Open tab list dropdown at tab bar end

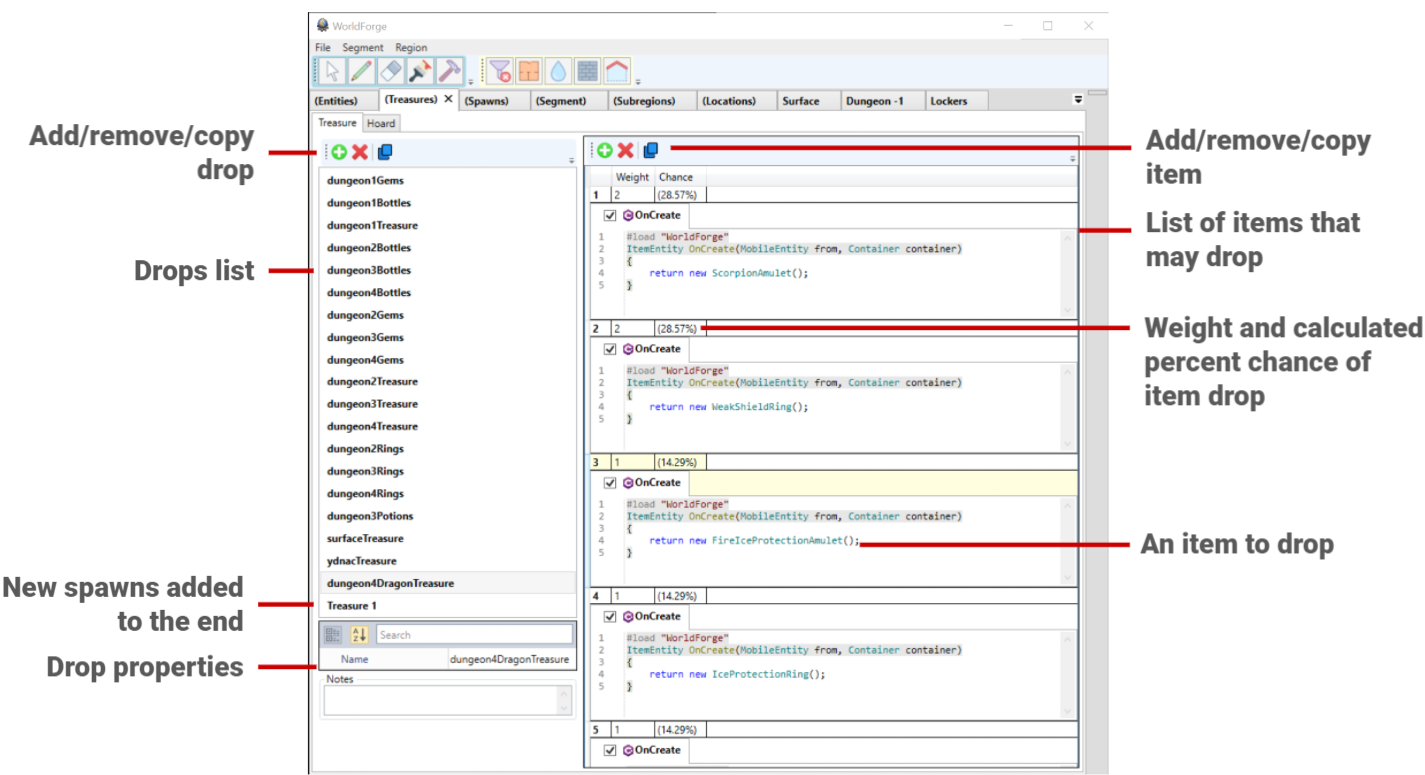pyautogui.click(x=1078, y=100)
